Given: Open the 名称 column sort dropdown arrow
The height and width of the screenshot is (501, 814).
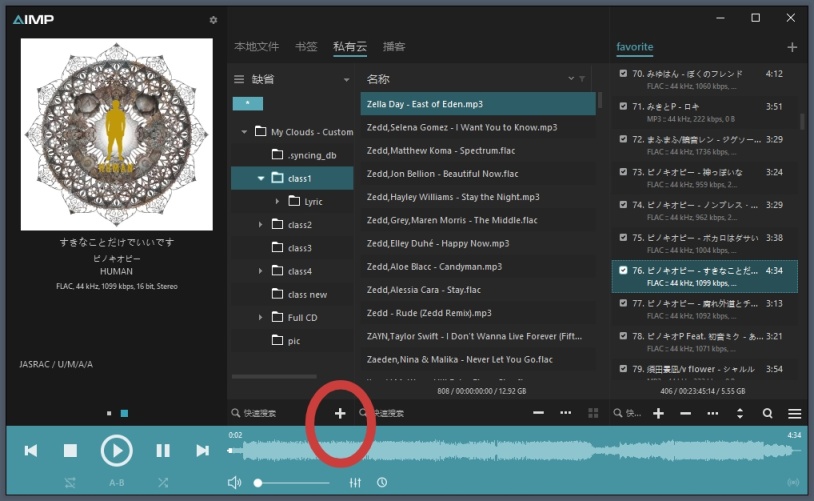Looking at the screenshot, I should click(571, 78).
